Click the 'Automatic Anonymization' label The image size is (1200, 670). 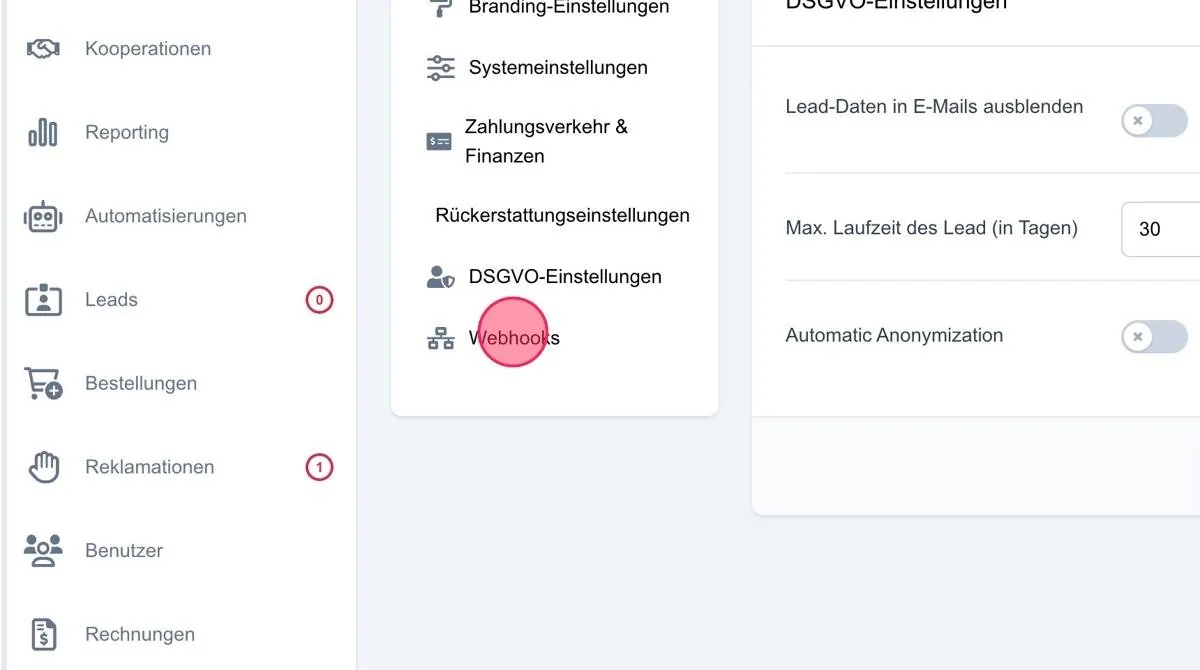(x=894, y=336)
